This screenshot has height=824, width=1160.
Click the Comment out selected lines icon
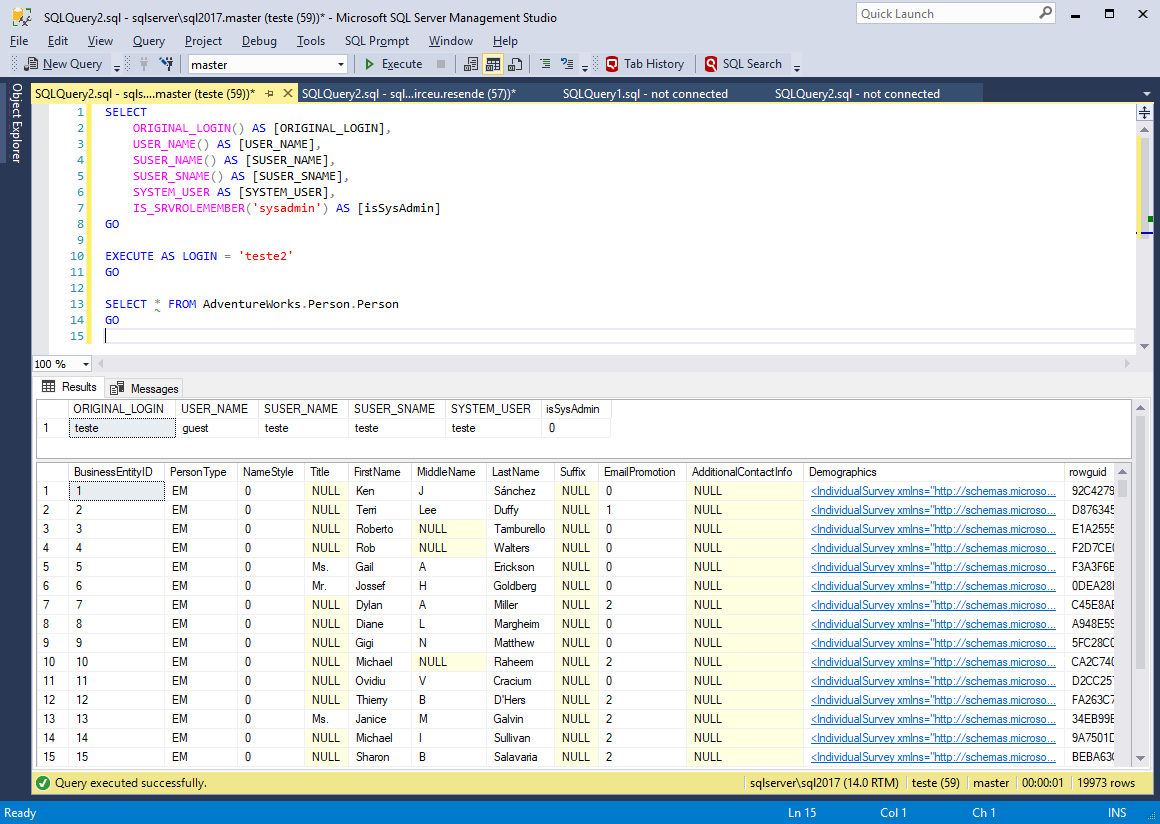(x=545, y=64)
